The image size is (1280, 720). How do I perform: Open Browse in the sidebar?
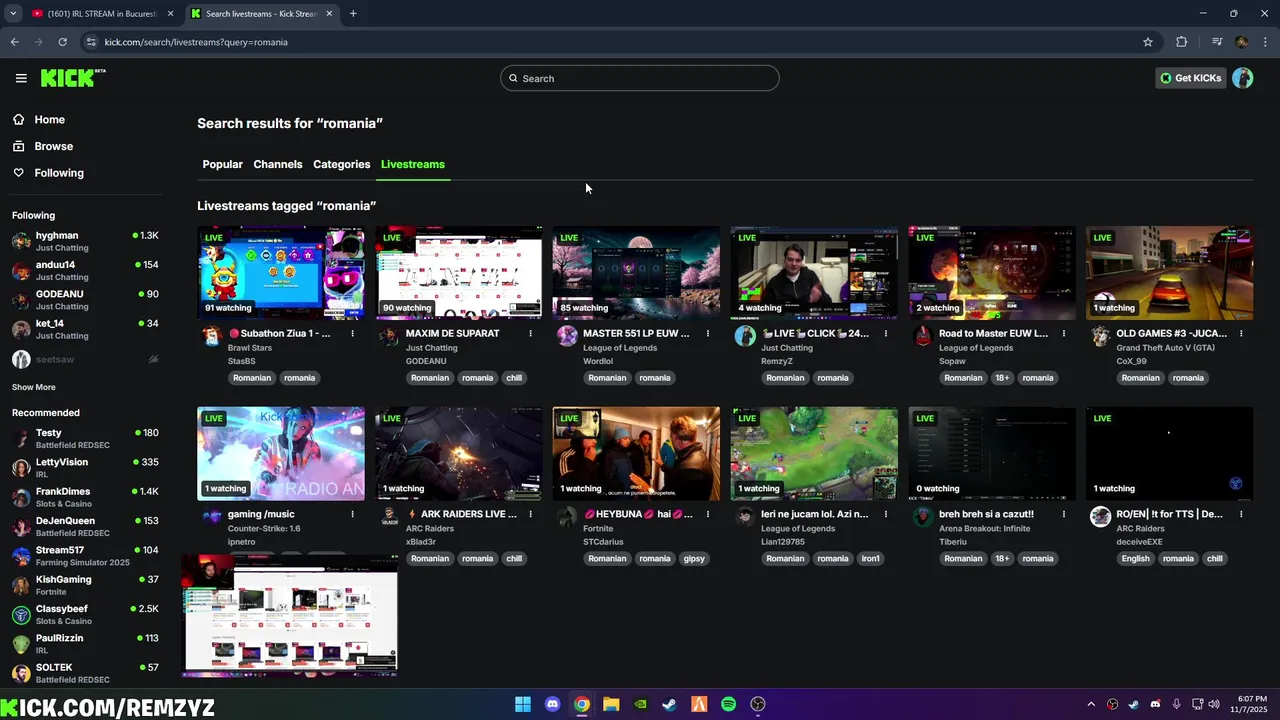click(53, 146)
